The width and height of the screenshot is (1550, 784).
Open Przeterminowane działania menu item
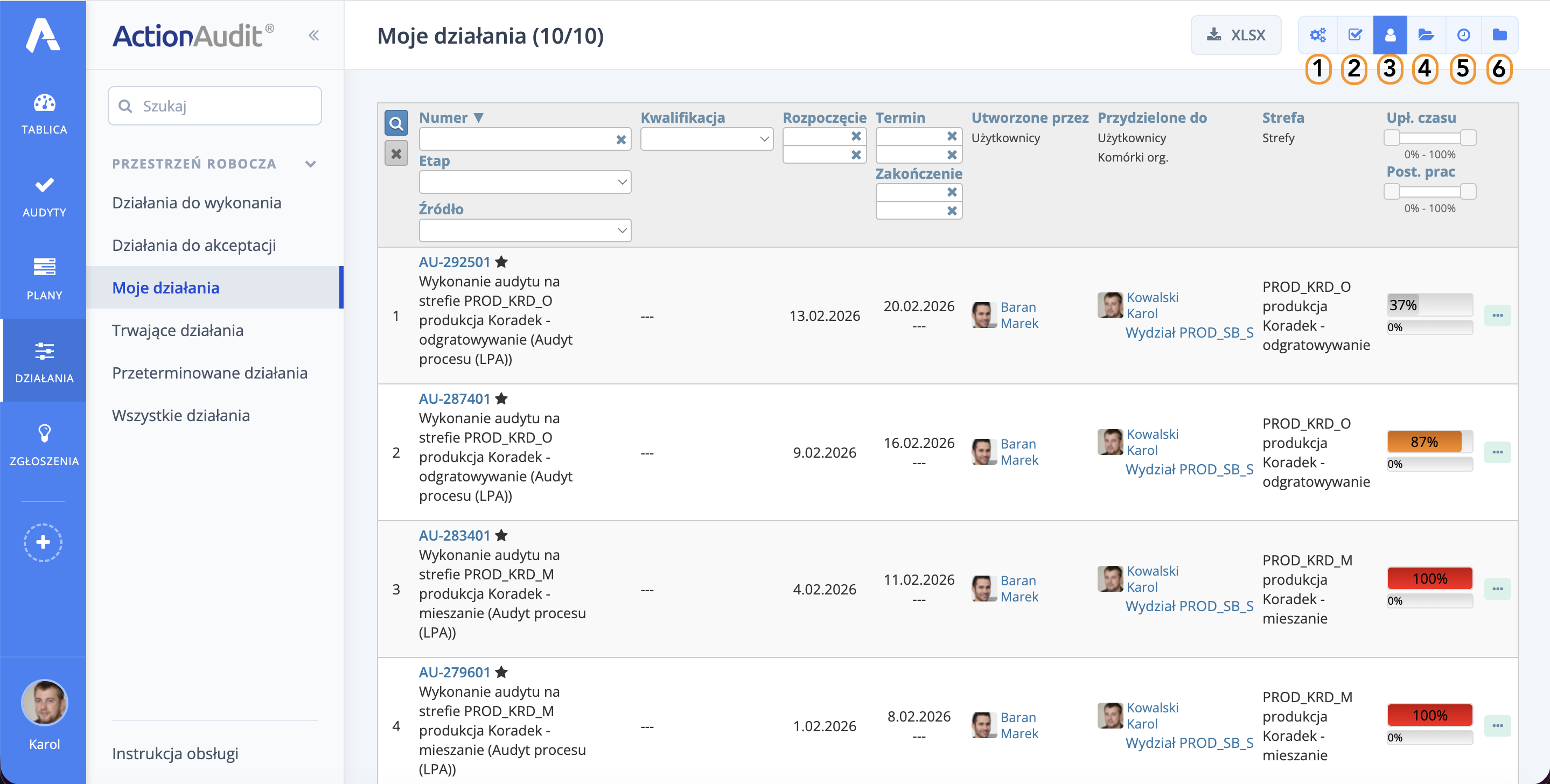click(210, 373)
